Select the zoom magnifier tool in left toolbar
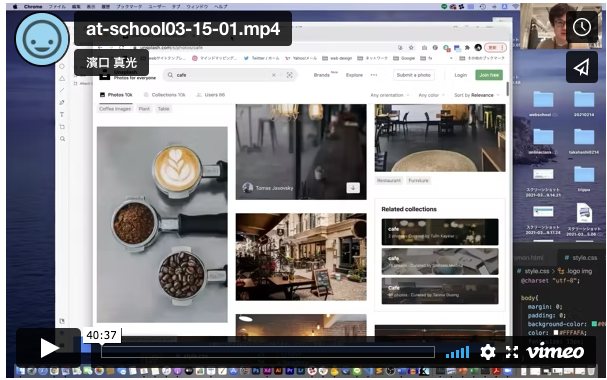This screenshot has height=380, width=607. click(x=62, y=139)
